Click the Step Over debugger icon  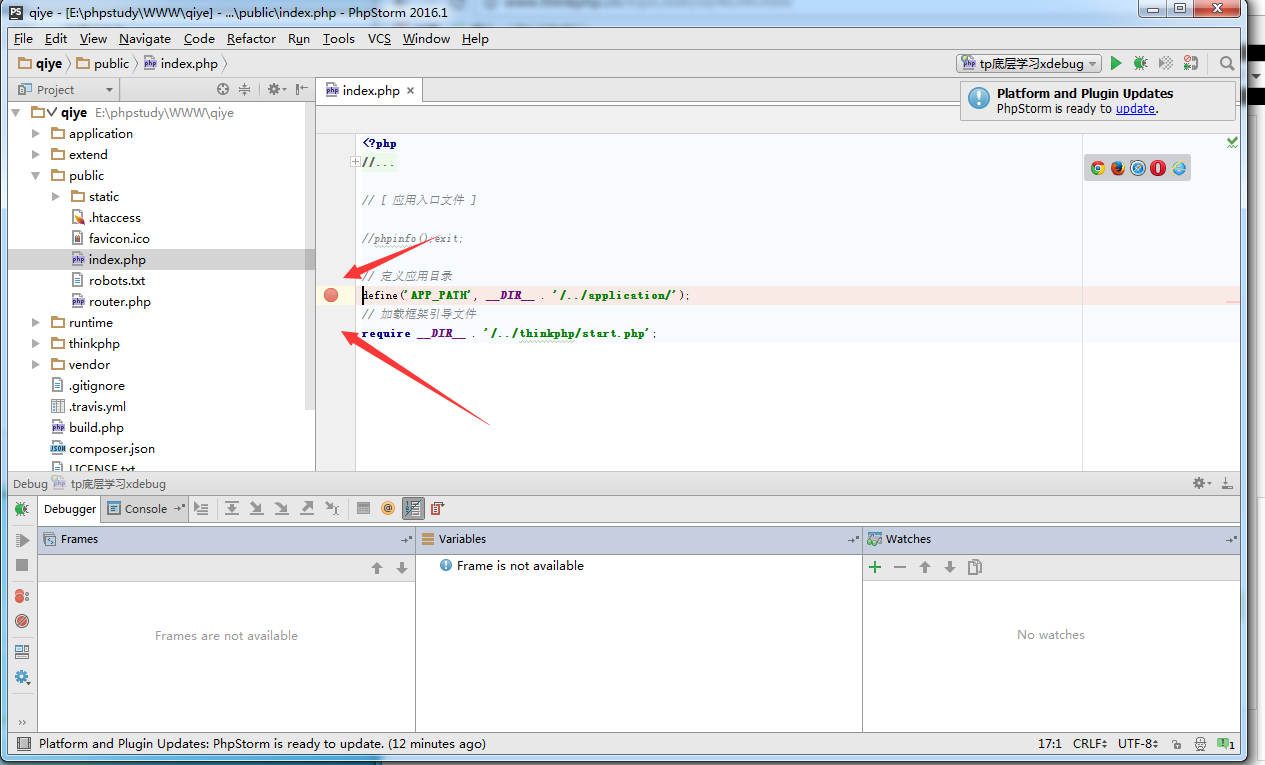(x=231, y=508)
